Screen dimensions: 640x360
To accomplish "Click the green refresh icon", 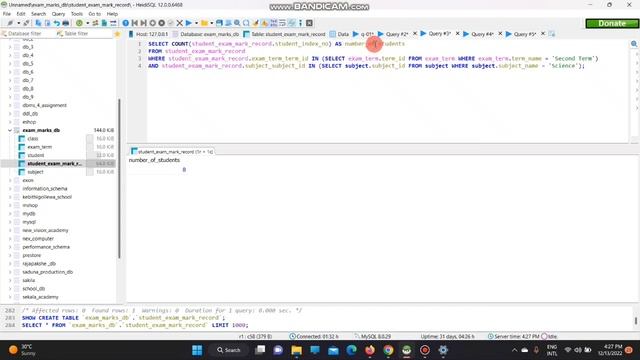I will [79, 23].
